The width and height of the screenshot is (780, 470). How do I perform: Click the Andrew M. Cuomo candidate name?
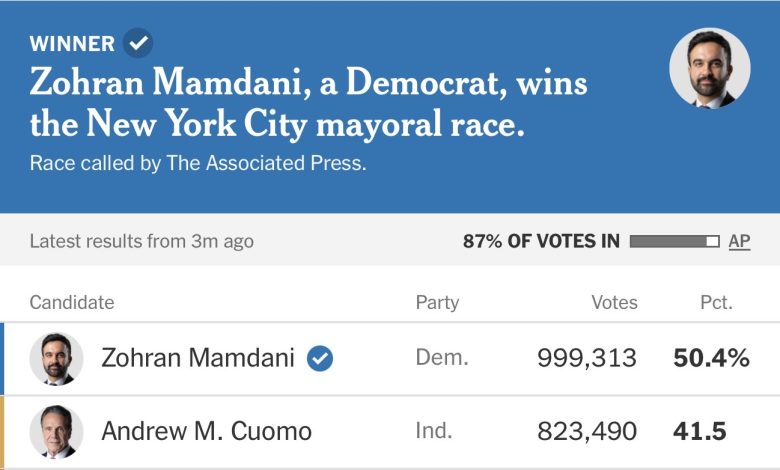(207, 431)
